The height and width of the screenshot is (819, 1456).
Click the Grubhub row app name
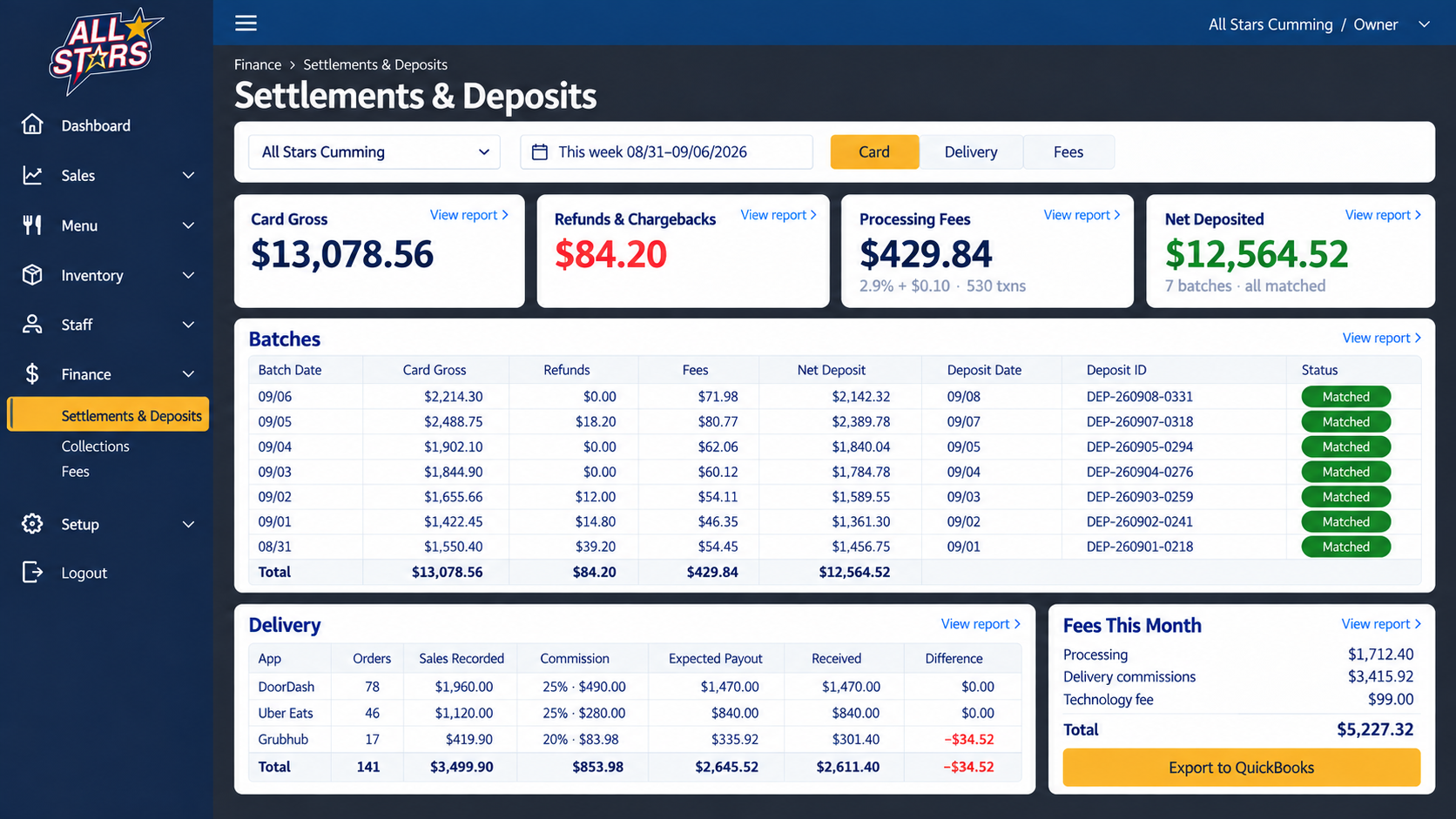[x=283, y=739]
